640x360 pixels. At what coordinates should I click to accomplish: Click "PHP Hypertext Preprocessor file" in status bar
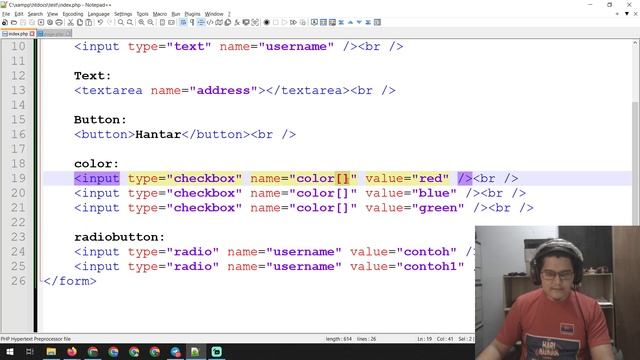pyautogui.click(x=36, y=339)
